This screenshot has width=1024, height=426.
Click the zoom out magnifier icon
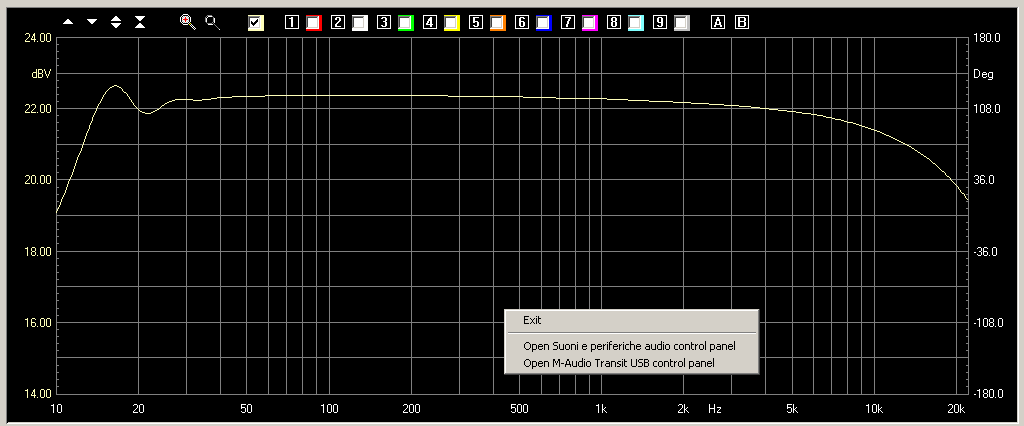point(212,21)
